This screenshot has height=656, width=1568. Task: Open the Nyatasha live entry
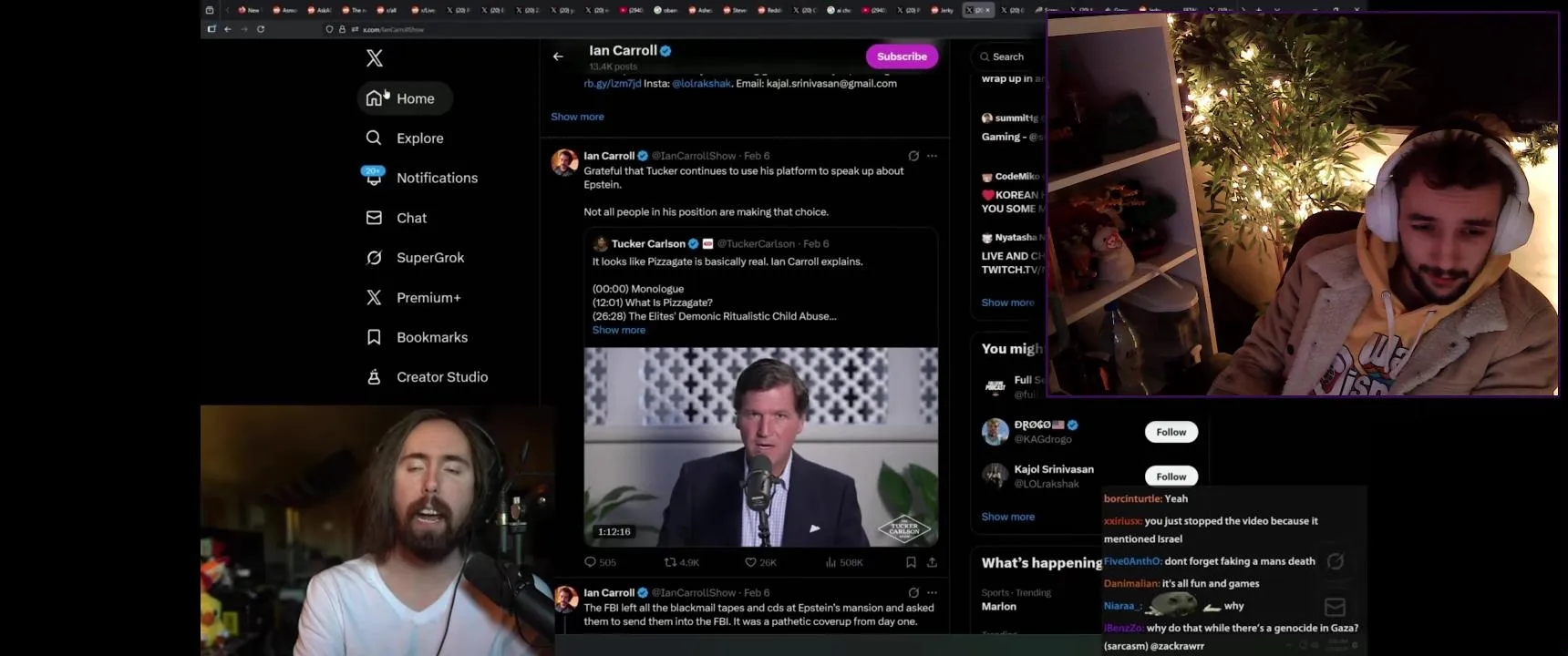pyautogui.click(x=1012, y=253)
